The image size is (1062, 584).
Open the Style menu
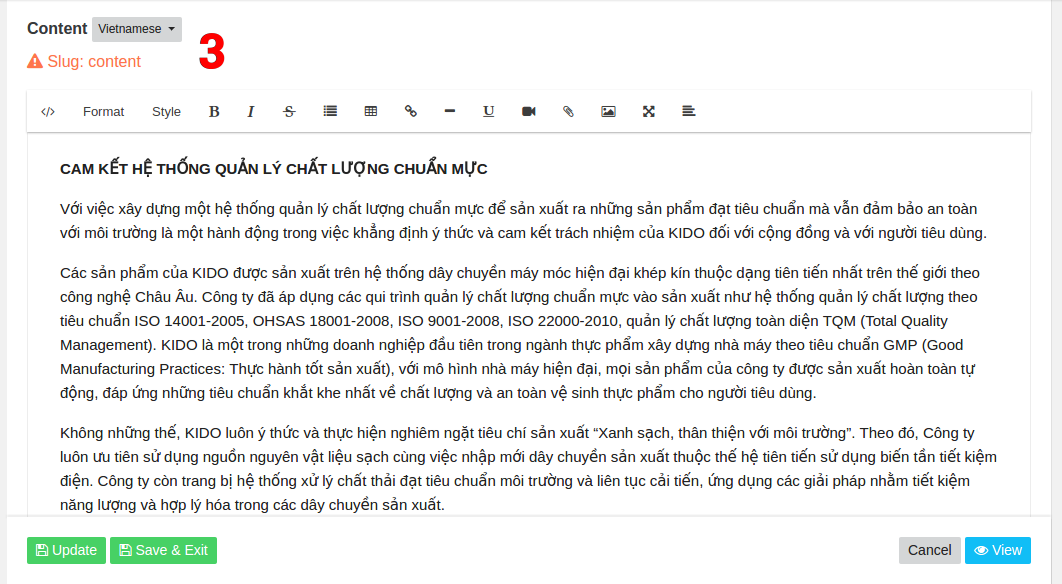166,112
